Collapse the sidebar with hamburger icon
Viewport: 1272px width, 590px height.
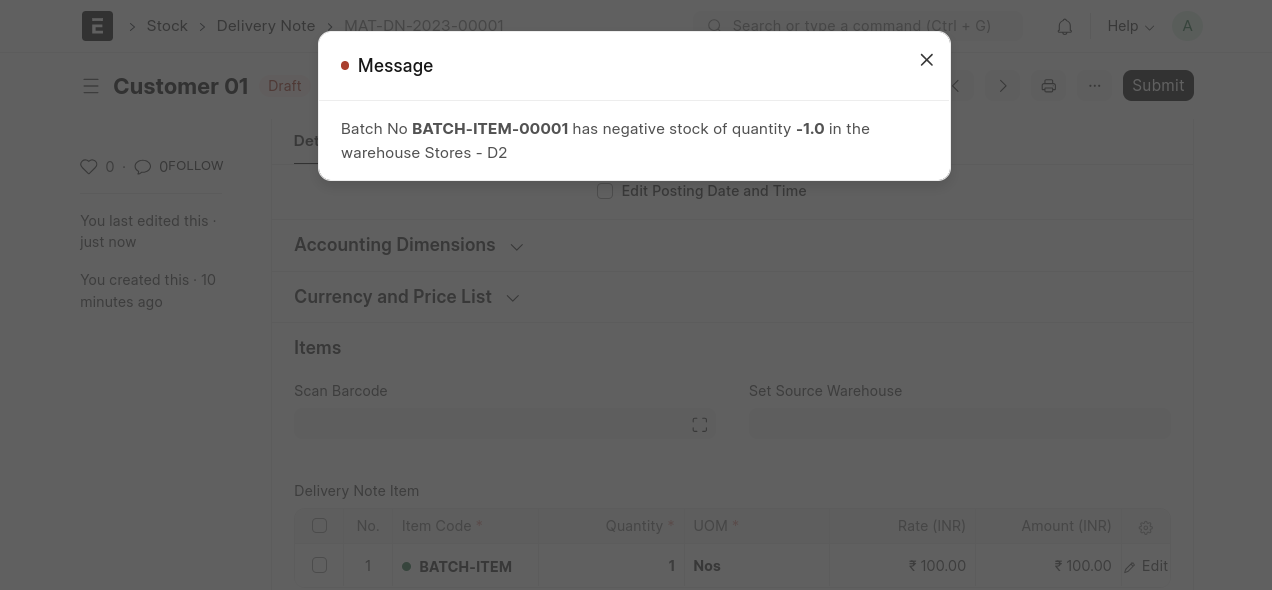[x=91, y=86]
